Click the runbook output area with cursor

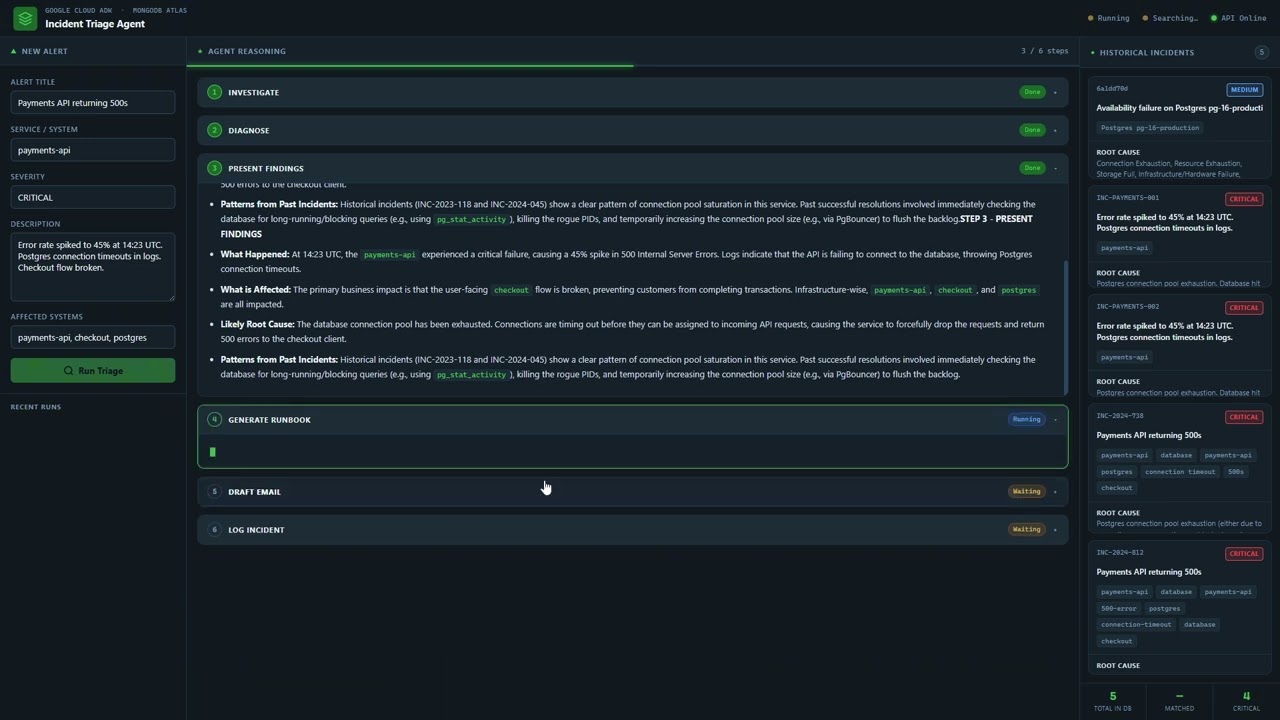point(633,452)
